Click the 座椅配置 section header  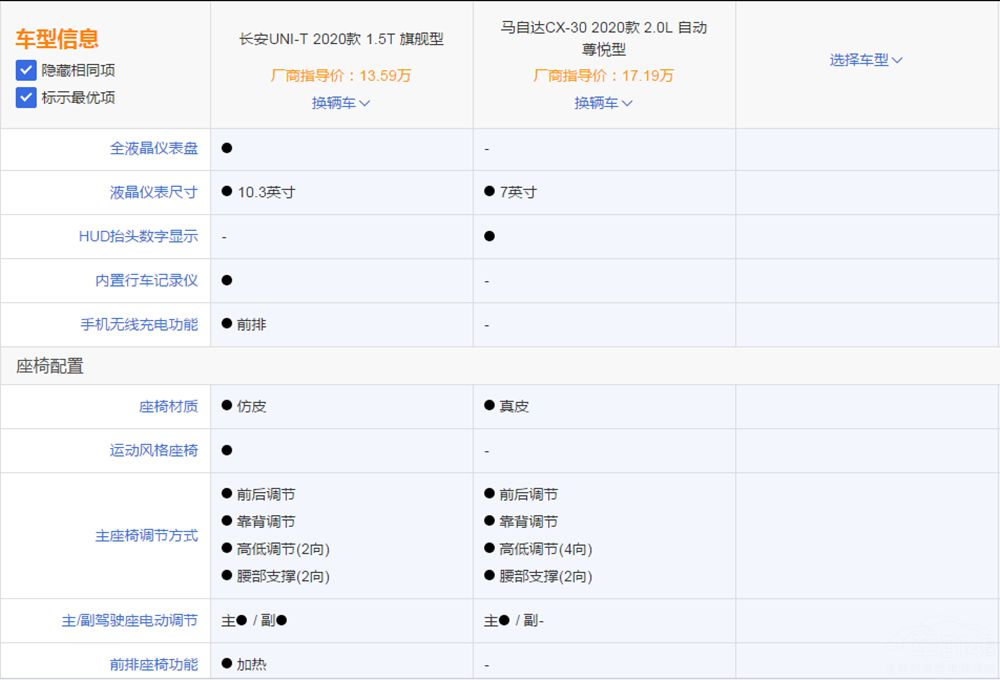pyautogui.click(x=50, y=366)
